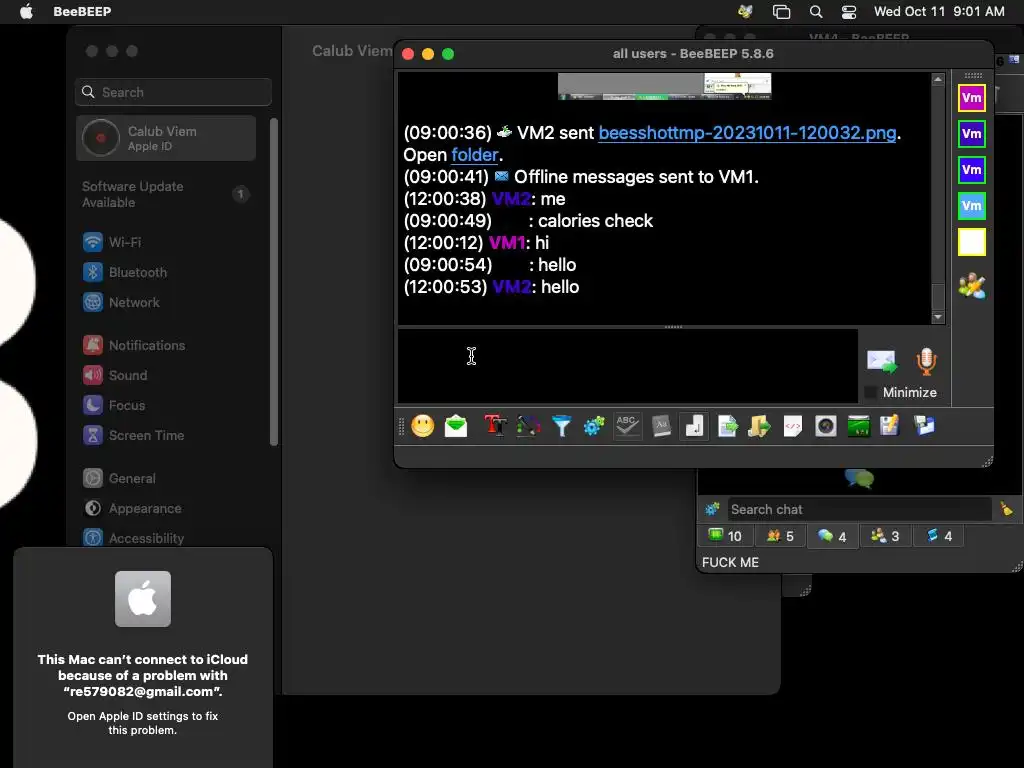This screenshot has height=768, width=1024.
Task: Click the send folder icon
Action: pos(760,426)
